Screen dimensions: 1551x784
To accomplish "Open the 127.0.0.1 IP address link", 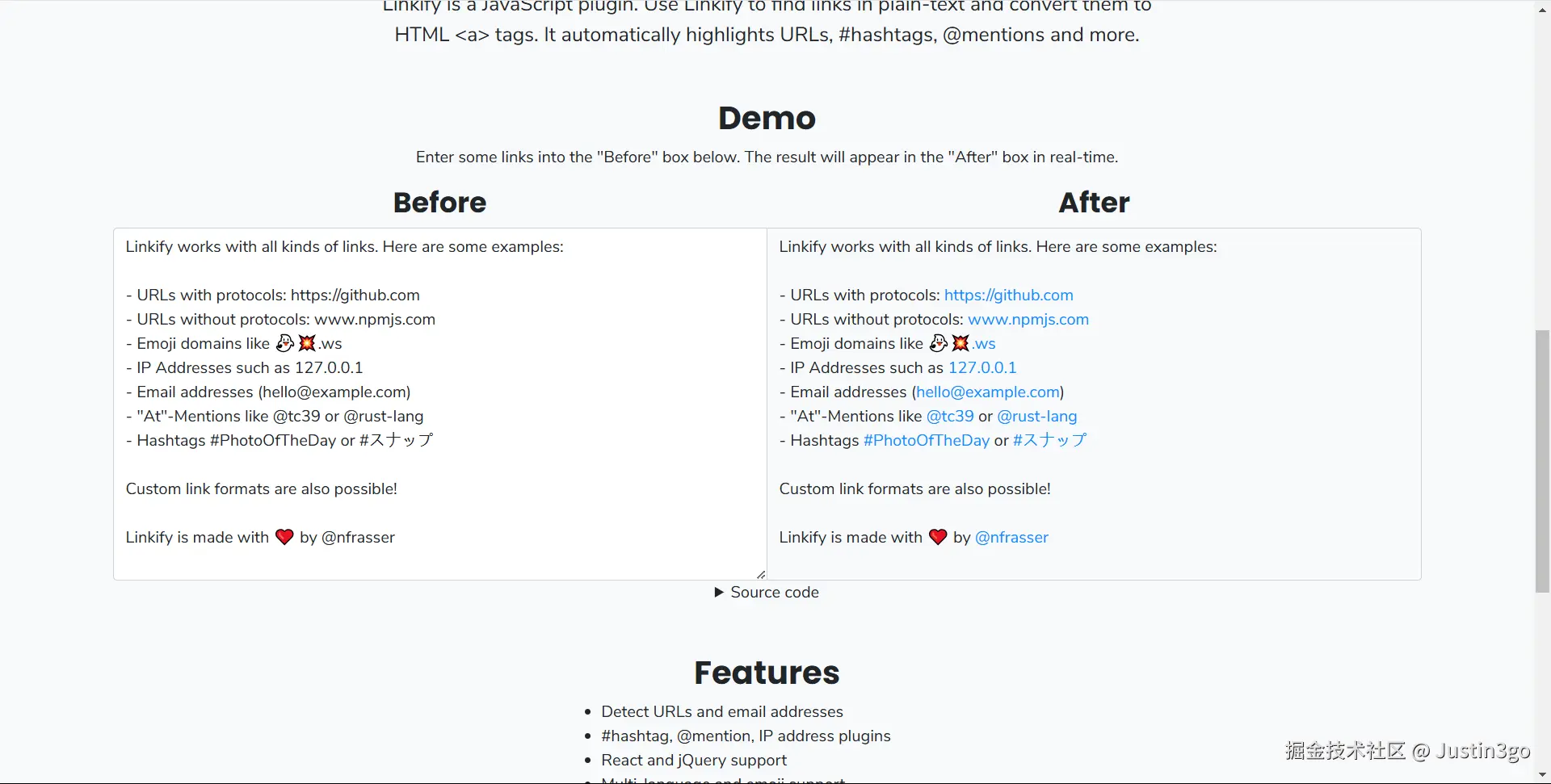I will point(981,368).
